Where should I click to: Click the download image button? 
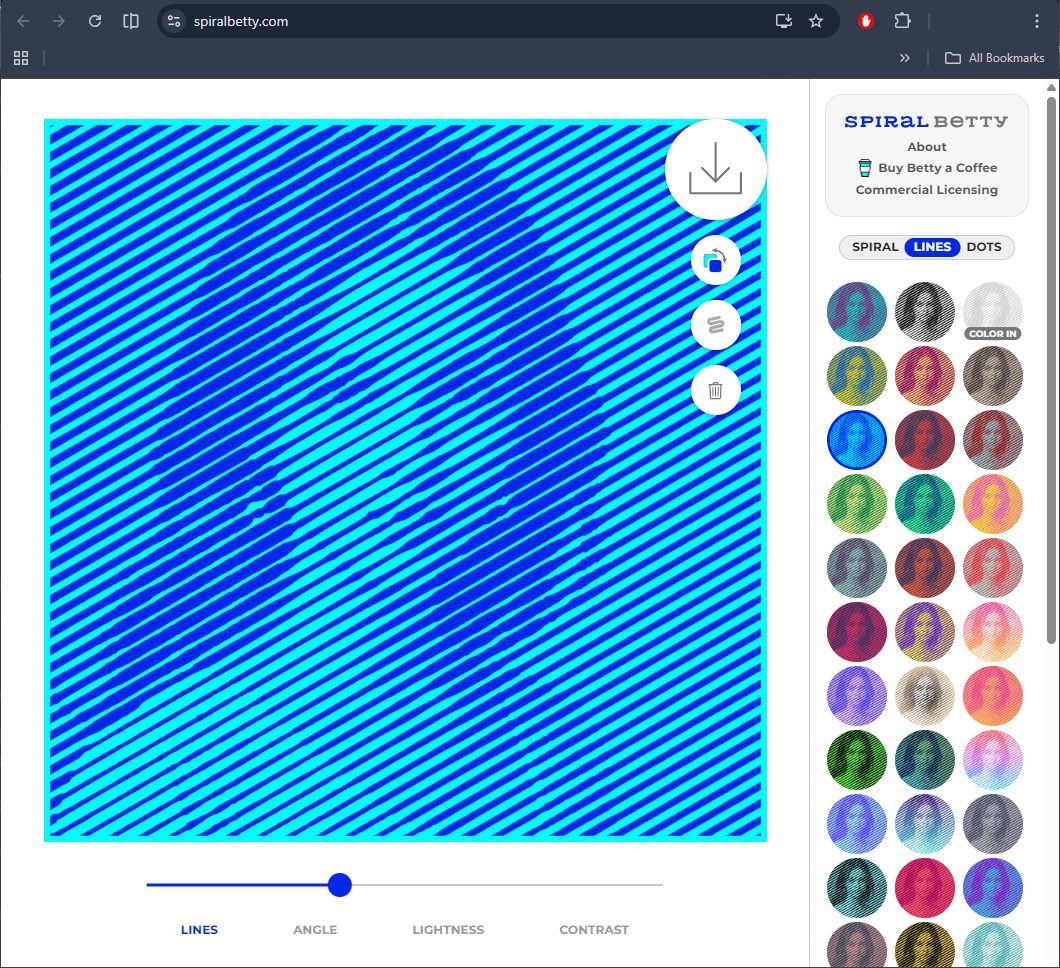[x=715, y=169]
